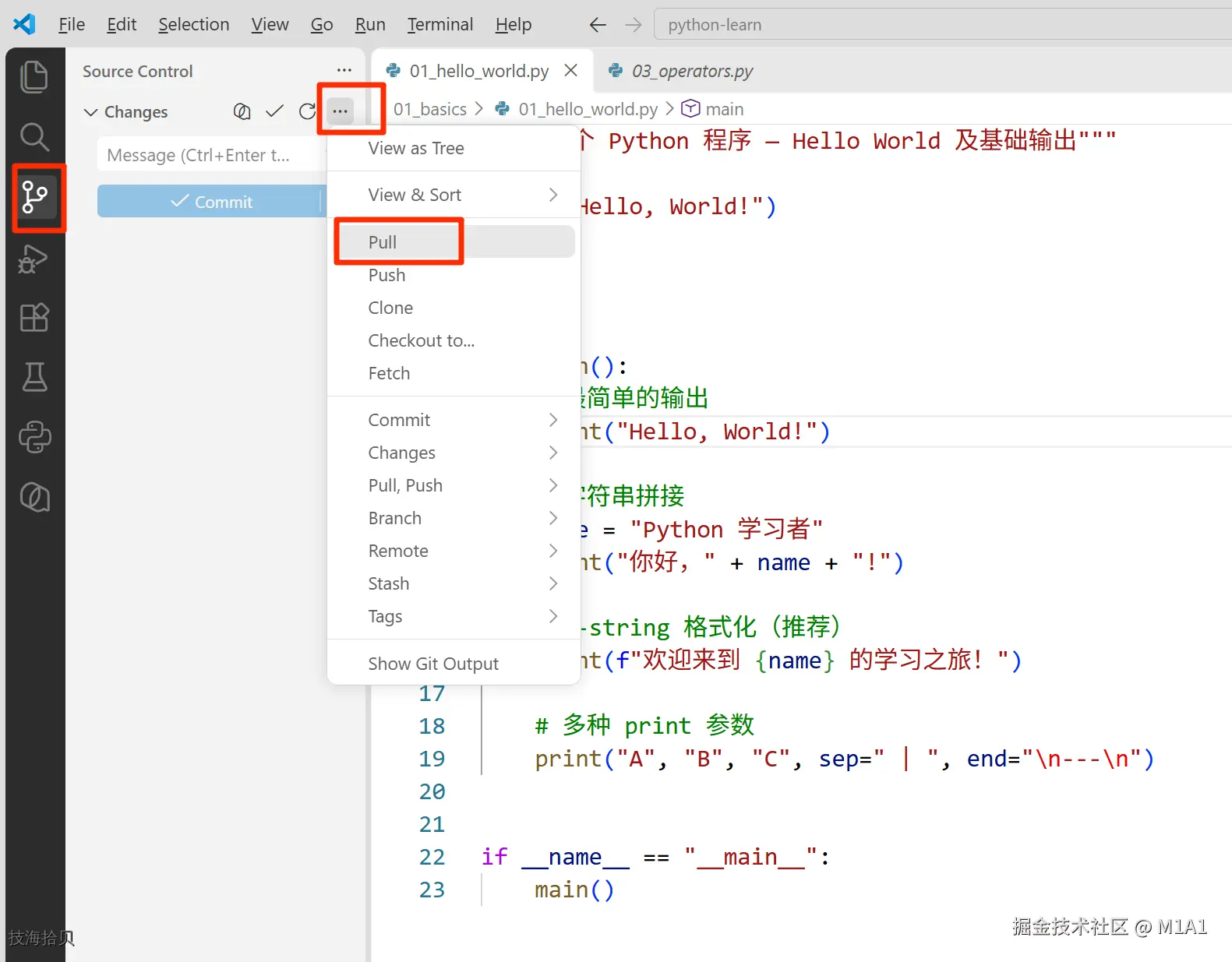The width and height of the screenshot is (1232, 962).
Task: Expand the Branch submenu
Action: [x=454, y=518]
